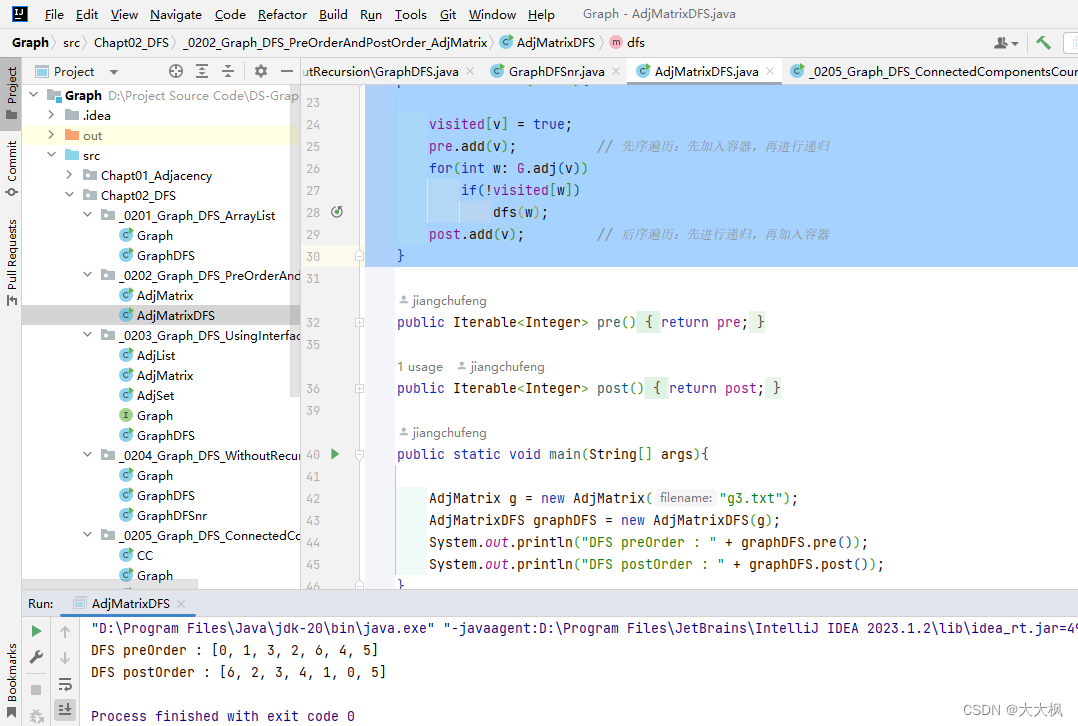Expand the folded post() method on line 36
The height and width of the screenshot is (726, 1078).
359,388
